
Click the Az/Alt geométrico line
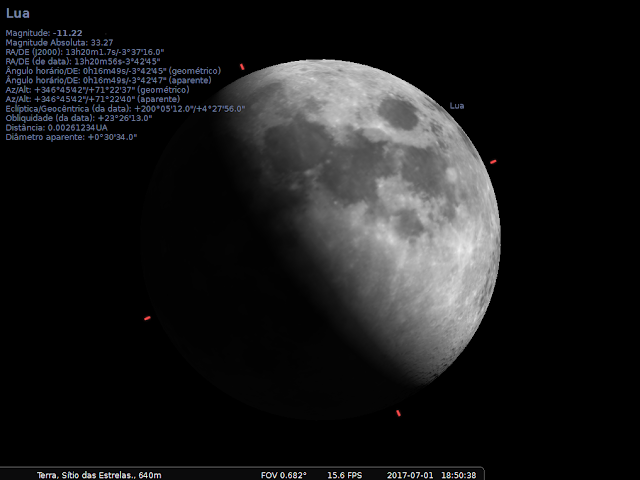pyautogui.click(x=98, y=90)
